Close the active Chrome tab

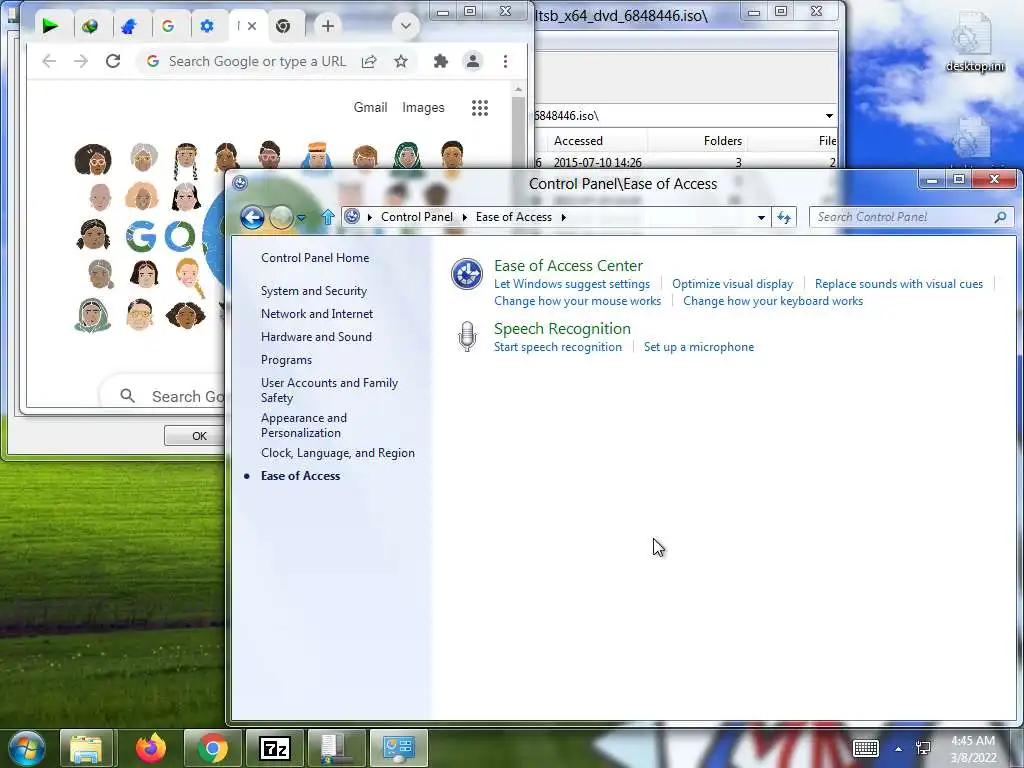click(252, 26)
